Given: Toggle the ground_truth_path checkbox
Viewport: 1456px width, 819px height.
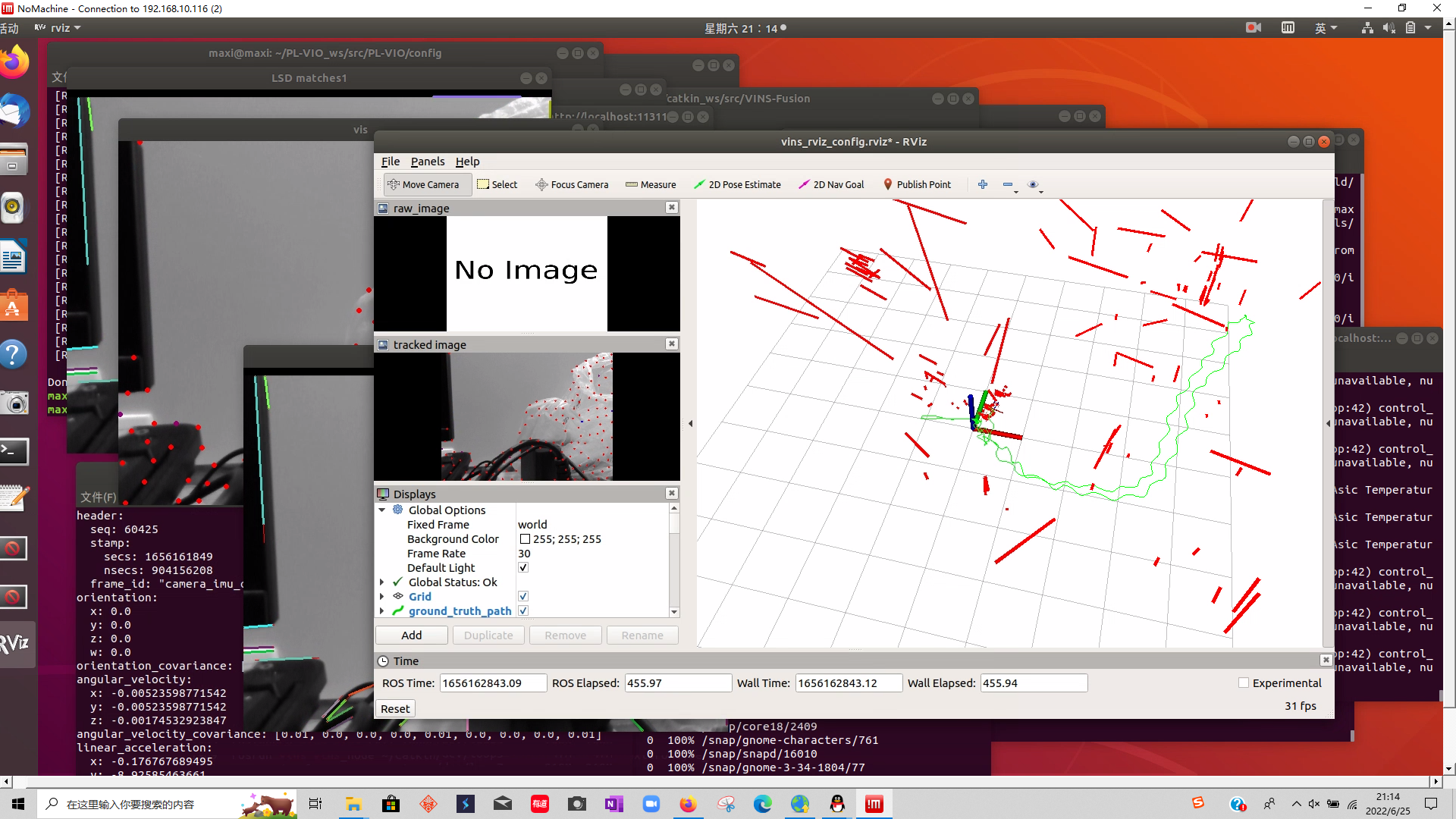Looking at the screenshot, I should [523, 611].
